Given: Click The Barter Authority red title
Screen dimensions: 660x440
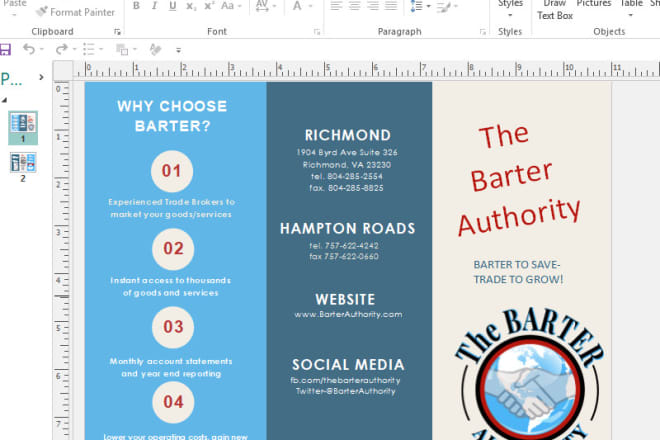Looking at the screenshot, I should click(x=519, y=179).
